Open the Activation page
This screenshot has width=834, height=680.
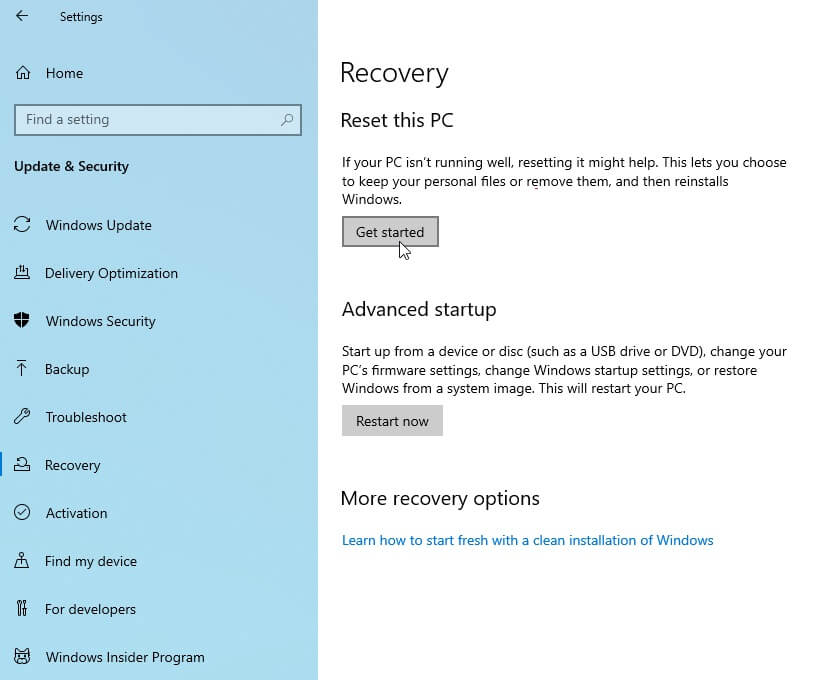pyautogui.click(x=77, y=513)
